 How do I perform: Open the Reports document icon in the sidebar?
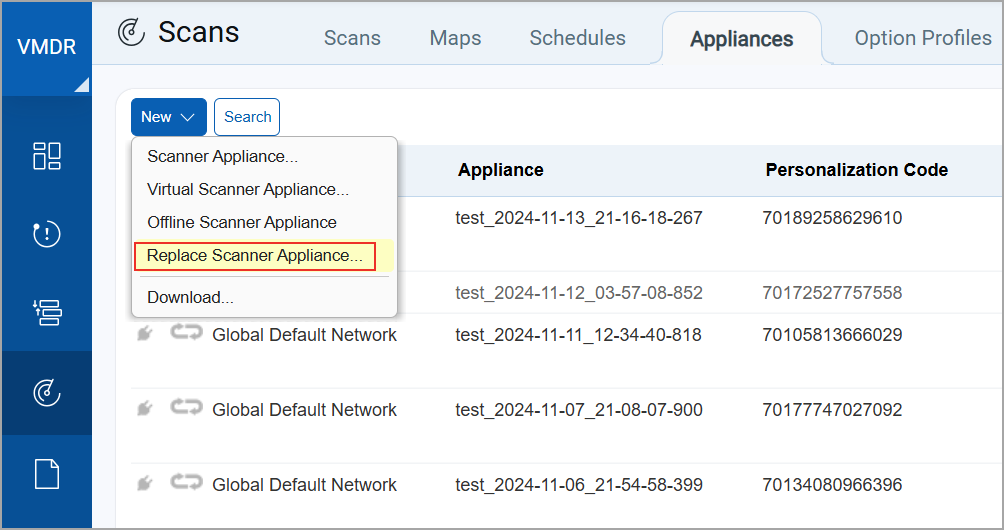[47, 473]
